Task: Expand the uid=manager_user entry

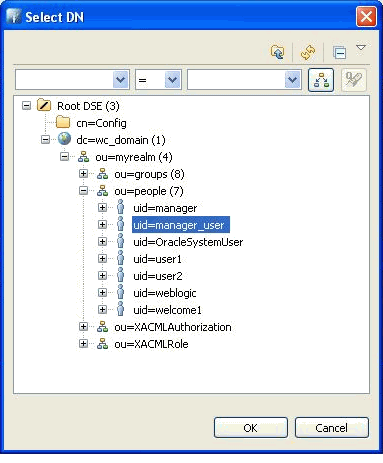Action: [102, 225]
